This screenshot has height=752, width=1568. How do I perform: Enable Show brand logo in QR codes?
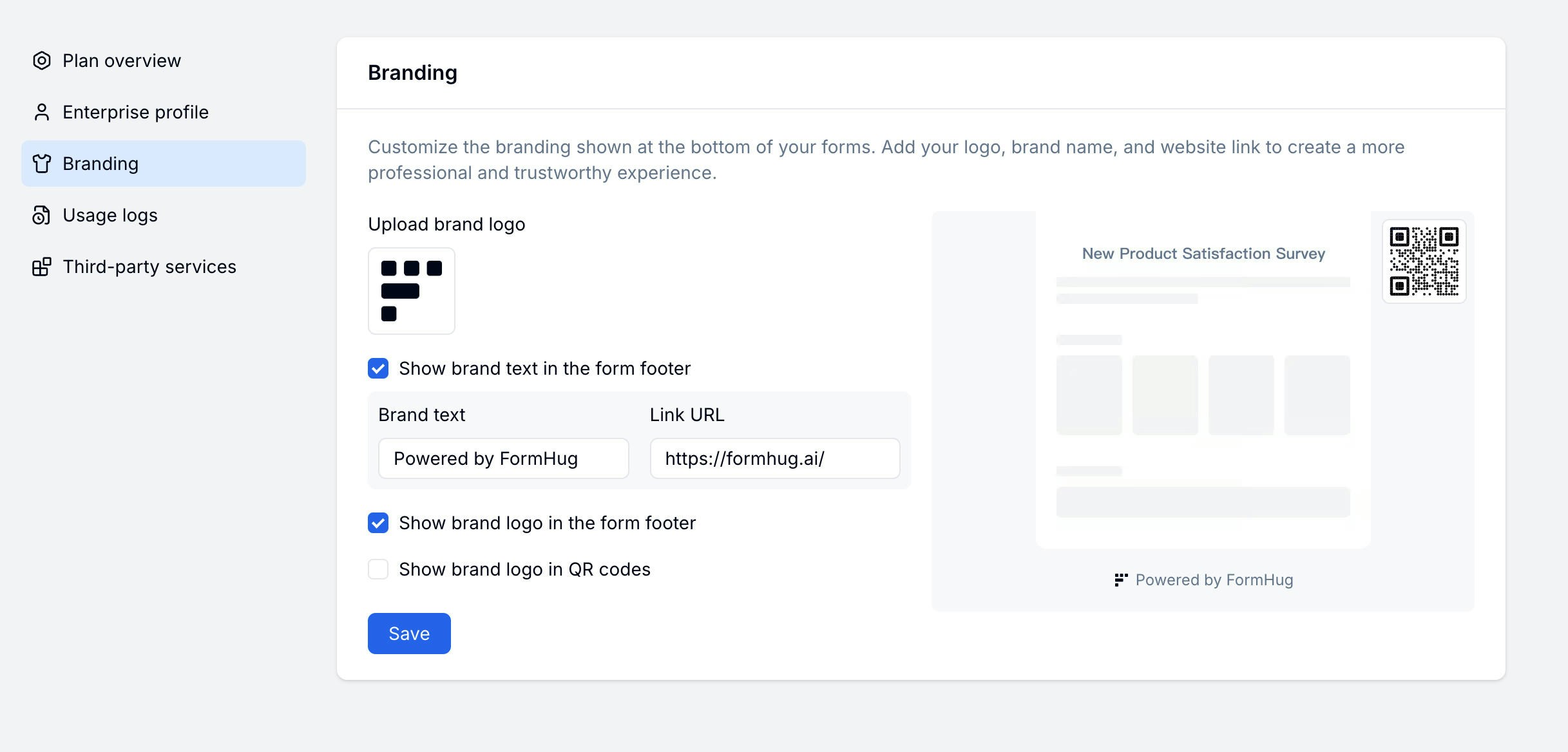(x=378, y=569)
